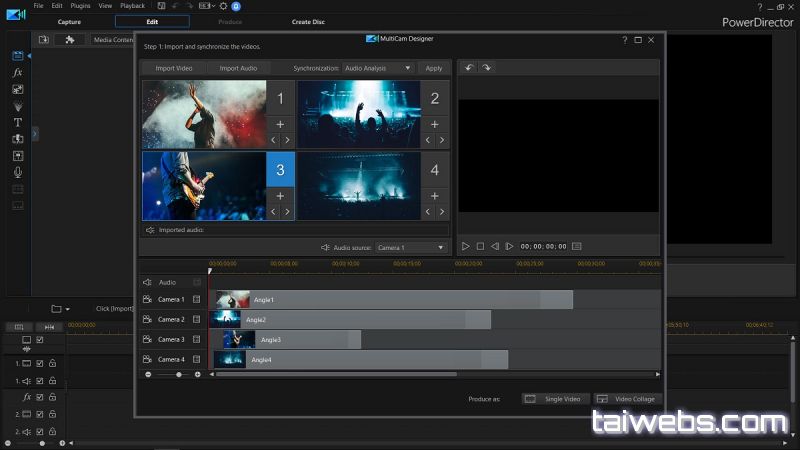The height and width of the screenshot is (450, 800).
Task: Toggle checkbox for video track 1
Action: pyautogui.click(x=40, y=364)
